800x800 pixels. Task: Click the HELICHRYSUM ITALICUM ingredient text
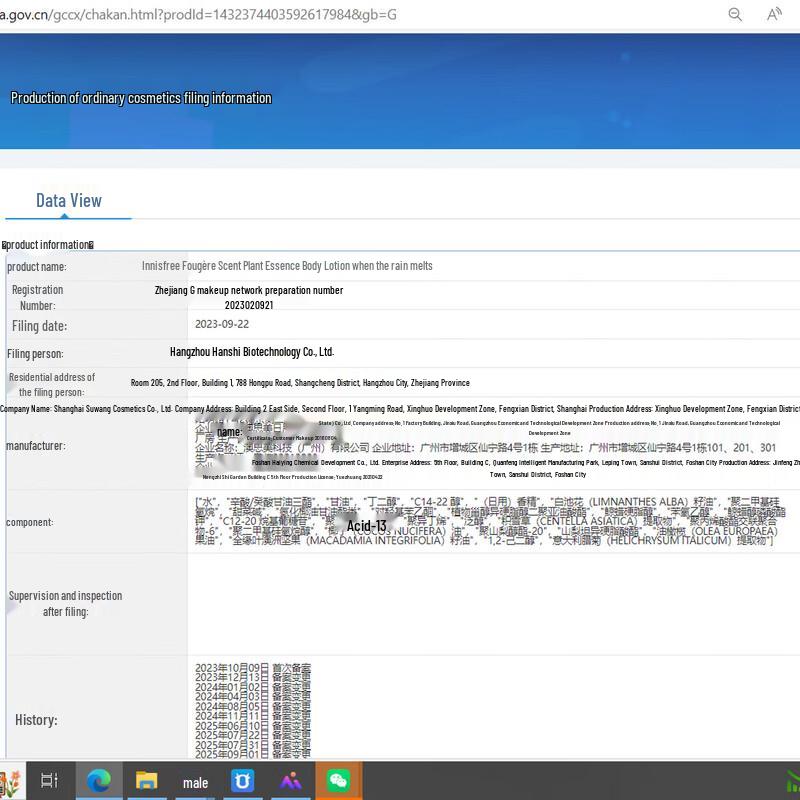point(669,540)
